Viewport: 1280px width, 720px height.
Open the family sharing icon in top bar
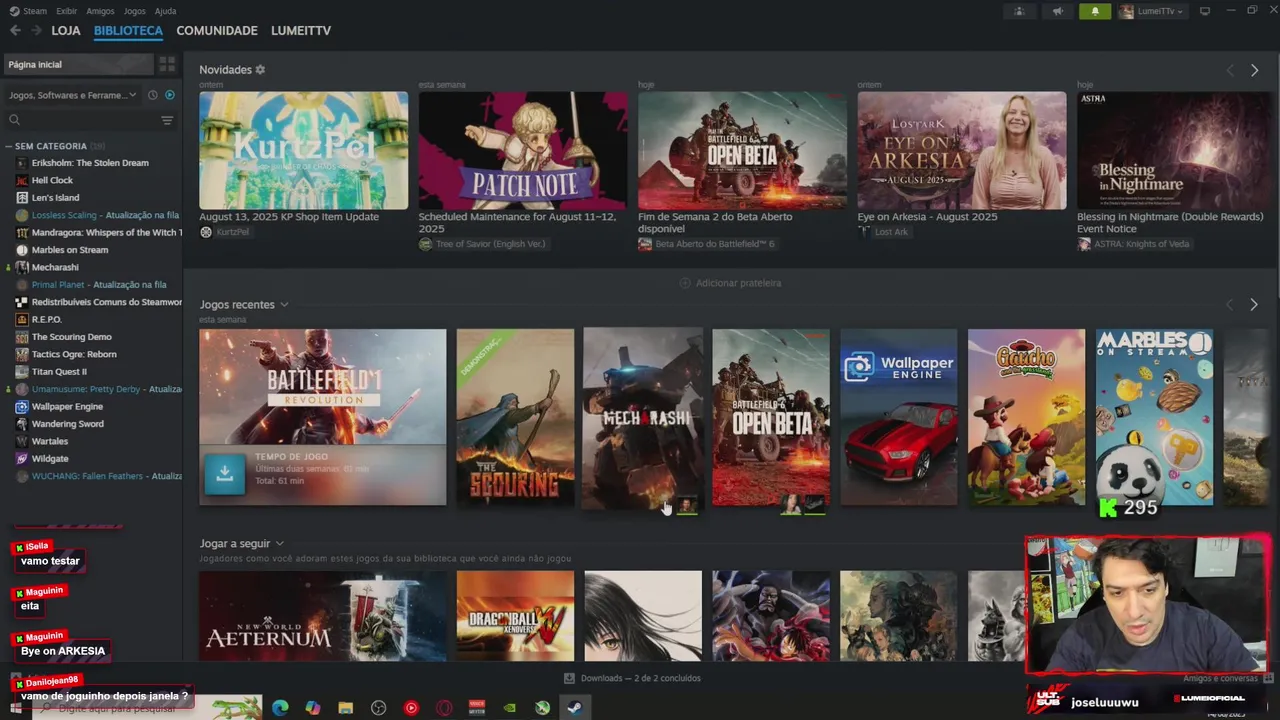1019,11
